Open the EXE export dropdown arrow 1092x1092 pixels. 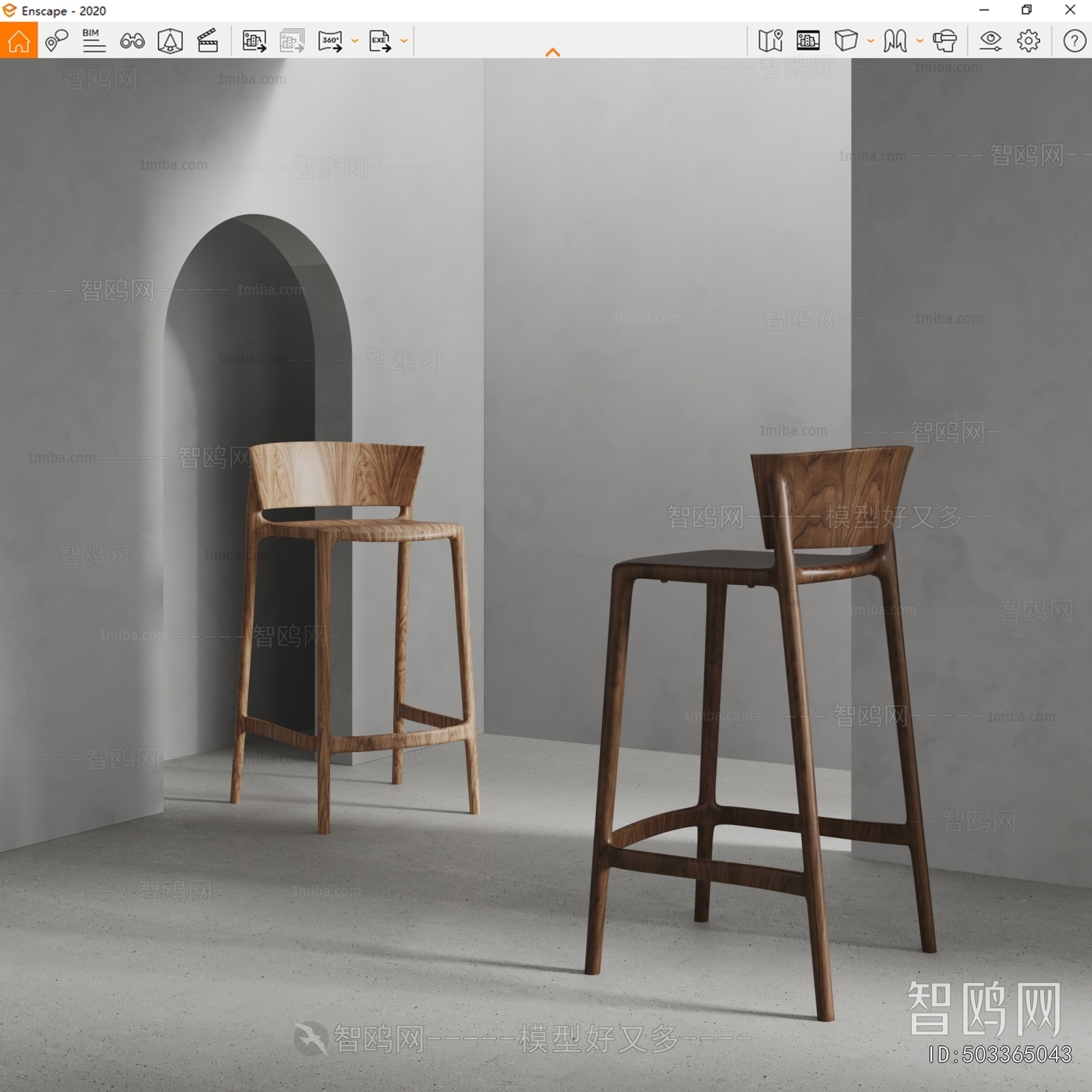(x=404, y=42)
